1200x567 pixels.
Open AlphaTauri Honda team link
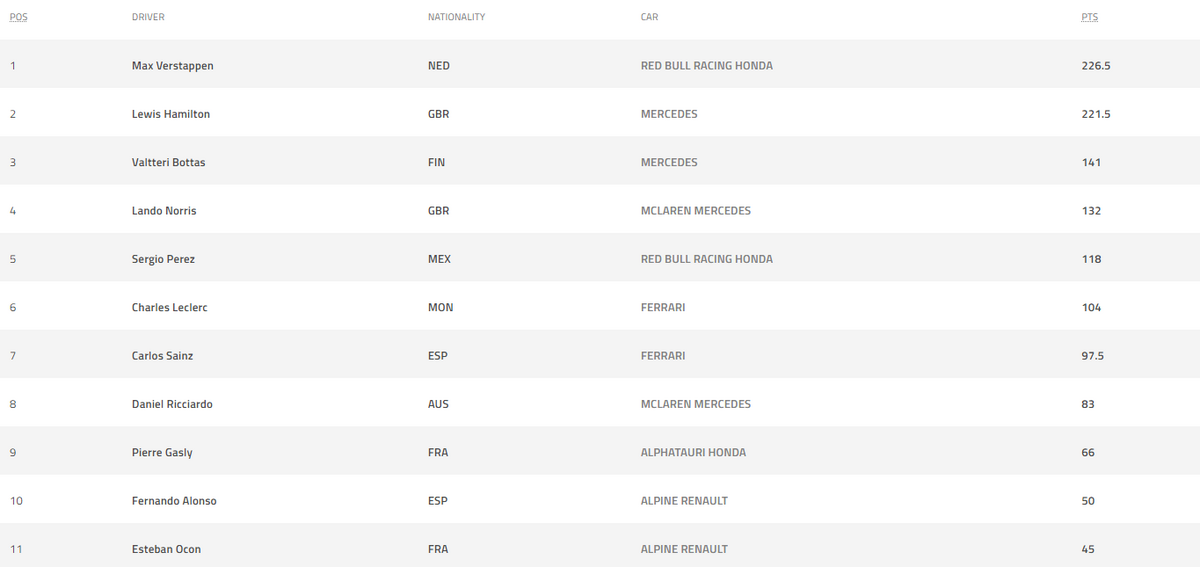[693, 452]
